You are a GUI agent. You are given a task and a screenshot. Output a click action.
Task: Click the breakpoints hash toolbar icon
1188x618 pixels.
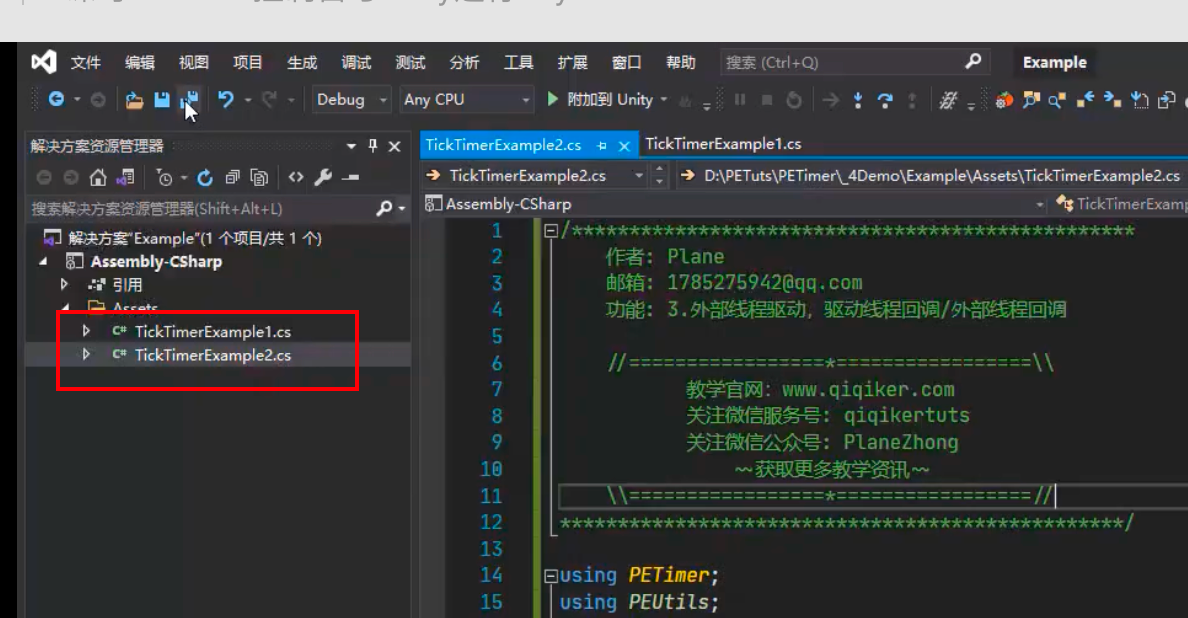948,100
